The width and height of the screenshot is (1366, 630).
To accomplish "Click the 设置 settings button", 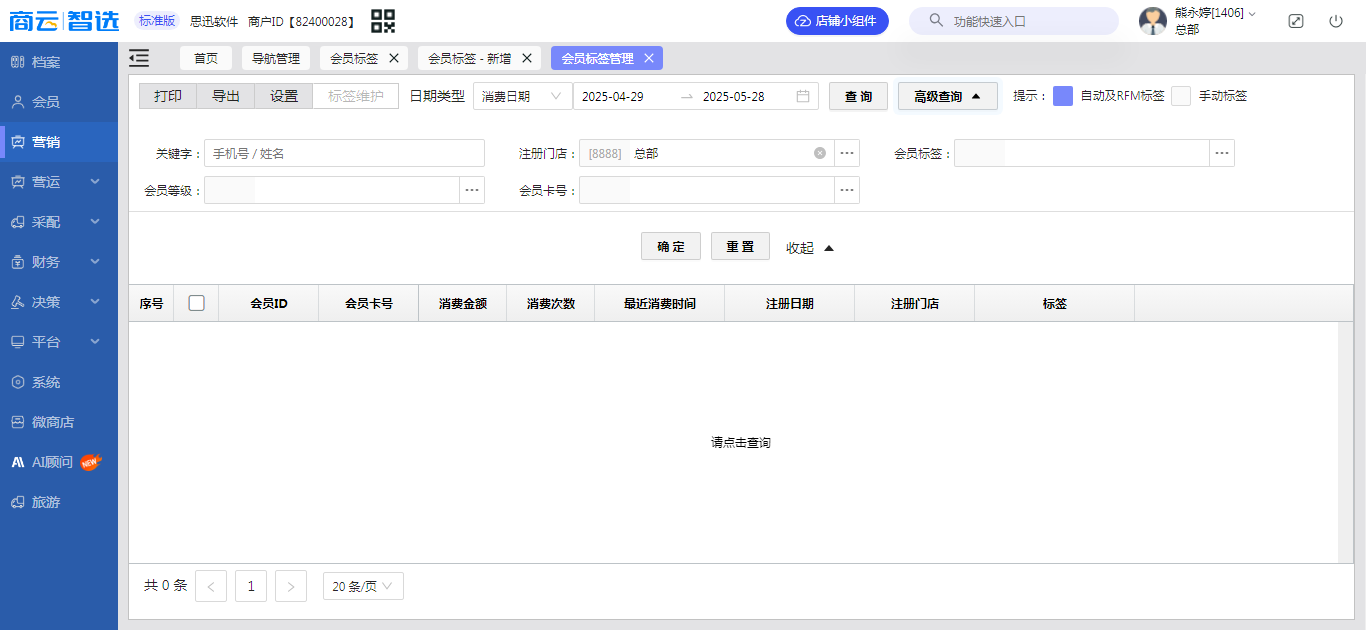I will [284, 96].
